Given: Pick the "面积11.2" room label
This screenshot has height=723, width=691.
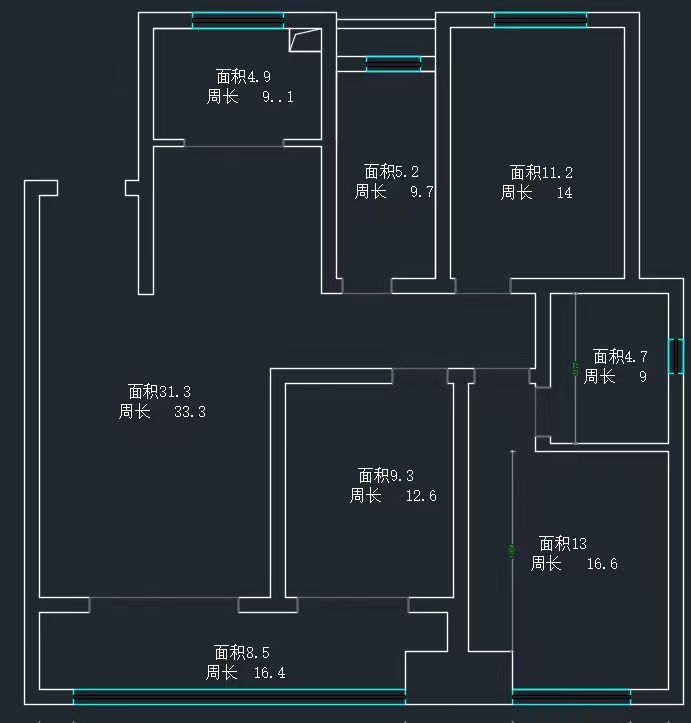Looking at the screenshot, I should click(x=541, y=173).
